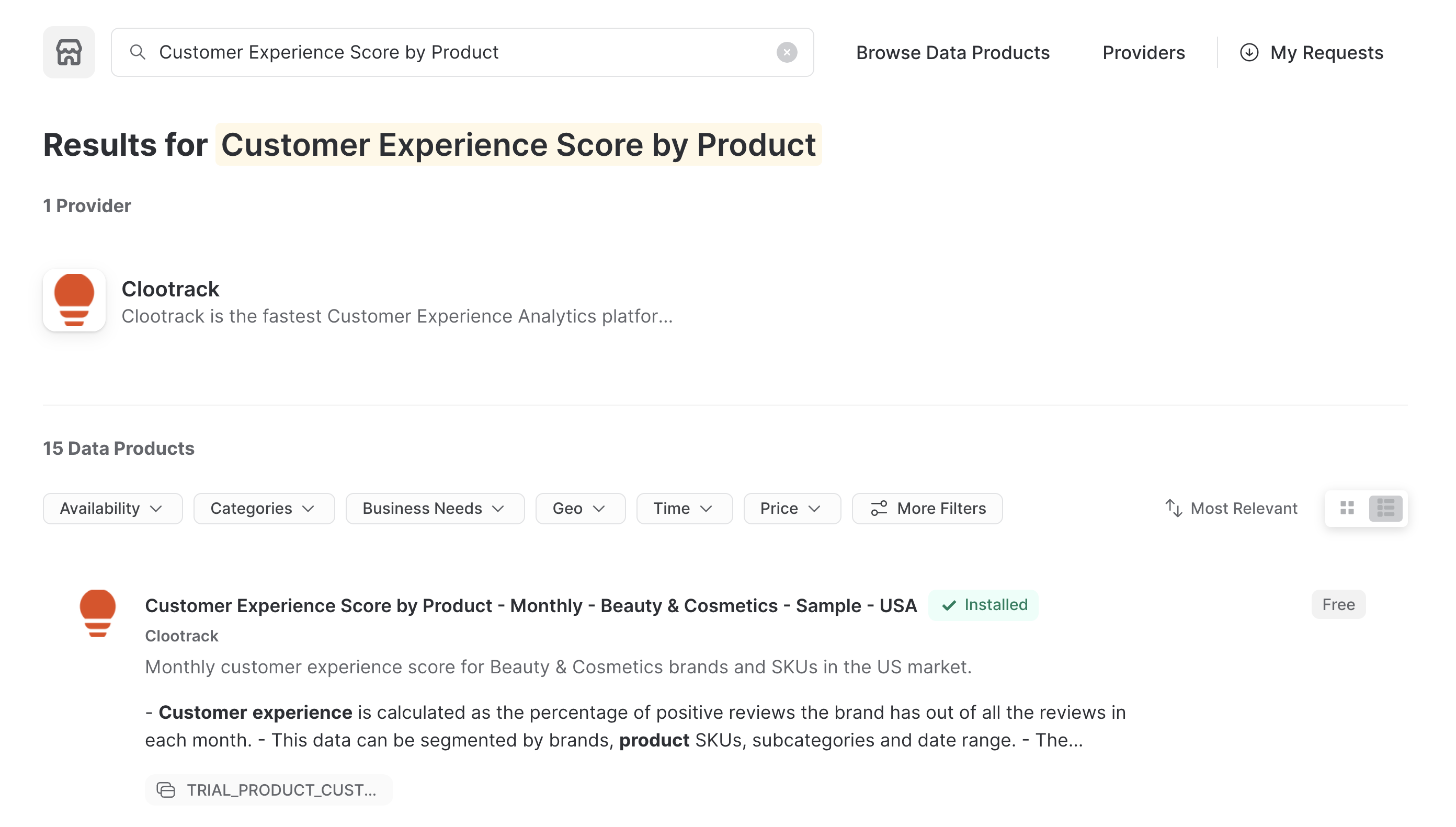Screen dimensions: 1456x827
Task: Expand the Availability filter dropdown
Action: (112, 508)
